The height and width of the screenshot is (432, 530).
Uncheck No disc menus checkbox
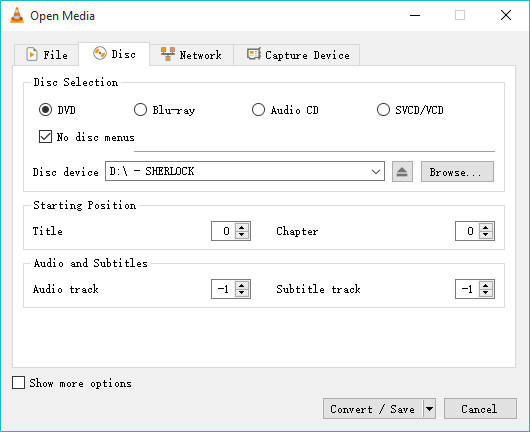click(x=45, y=137)
